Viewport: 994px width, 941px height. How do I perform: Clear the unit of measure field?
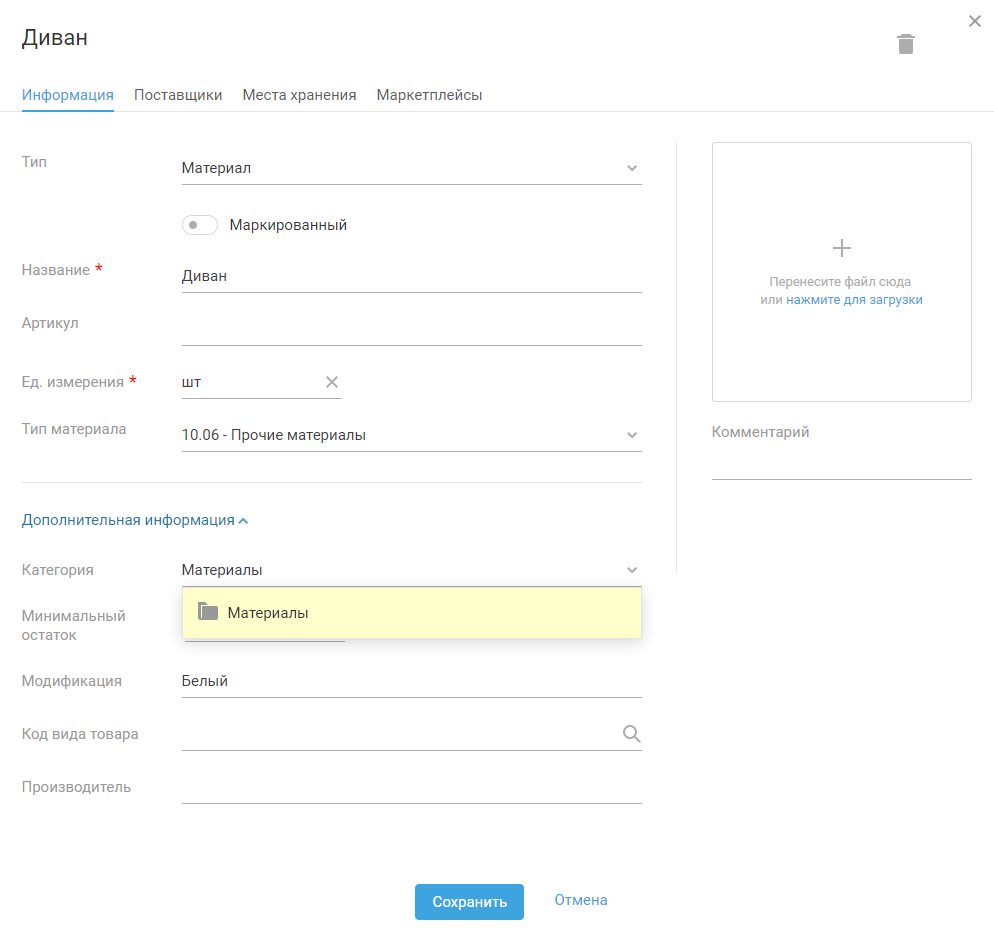[332, 382]
